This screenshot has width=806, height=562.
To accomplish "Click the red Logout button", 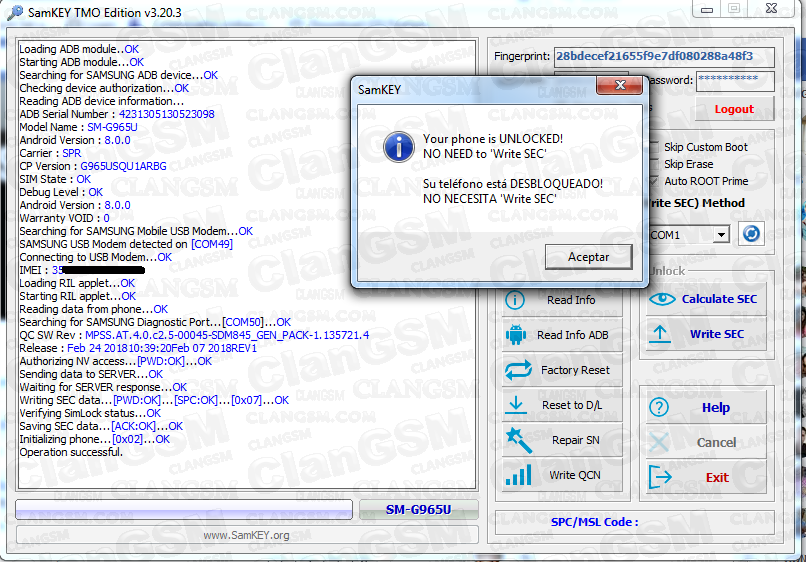I will click(x=734, y=109).
